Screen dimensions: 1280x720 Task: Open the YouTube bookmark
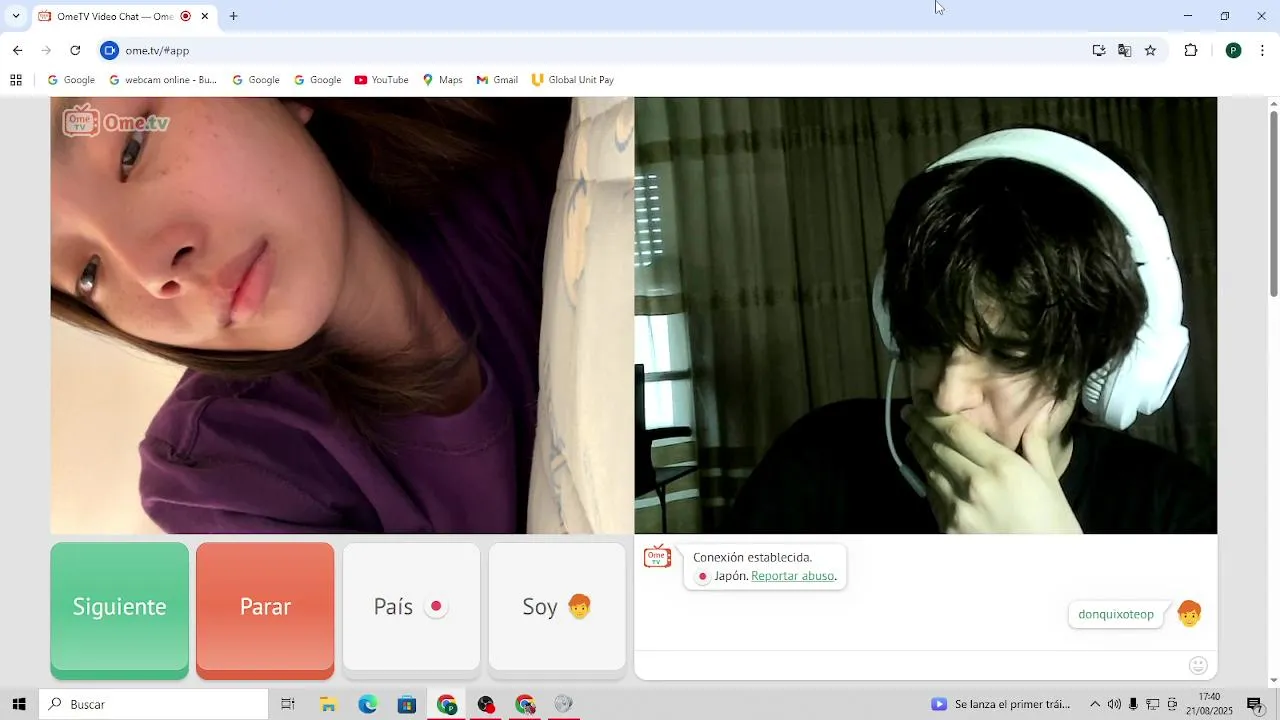point(381,80)
